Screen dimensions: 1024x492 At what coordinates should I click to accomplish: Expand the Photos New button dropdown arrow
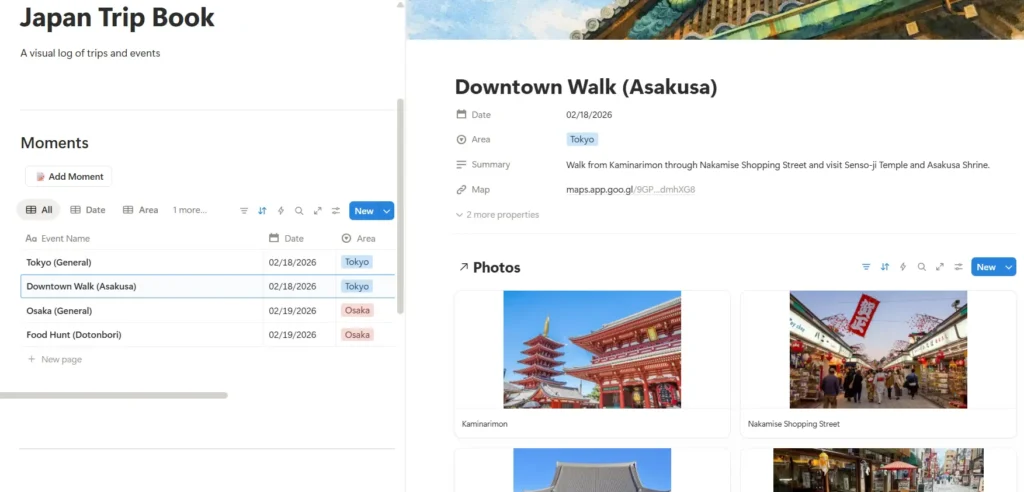point(1008,267)
